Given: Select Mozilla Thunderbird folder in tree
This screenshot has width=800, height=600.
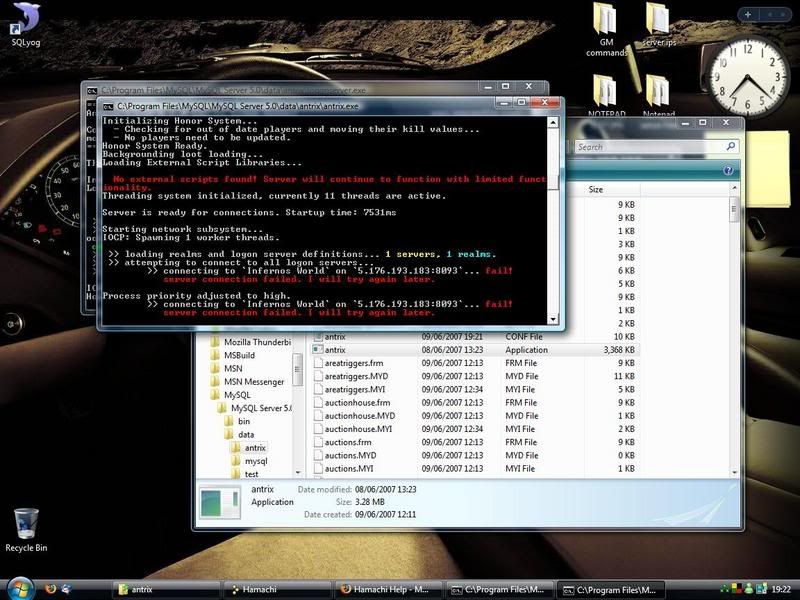Looking at the screenshot, I should (258, 342).
